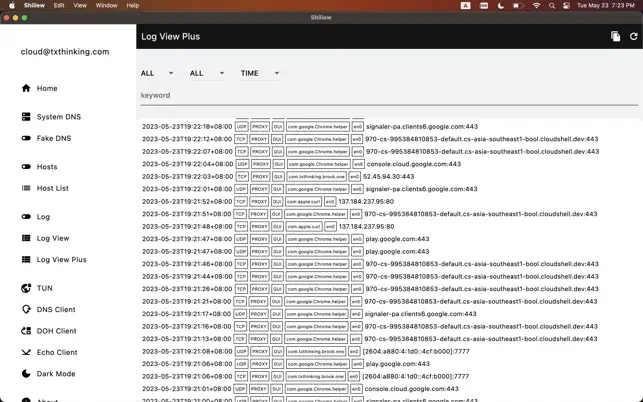Select console.cloud.google.com:443 entry at 19:21:01
The height and width of the screenshot is (402, 643).
click(411, 388)
